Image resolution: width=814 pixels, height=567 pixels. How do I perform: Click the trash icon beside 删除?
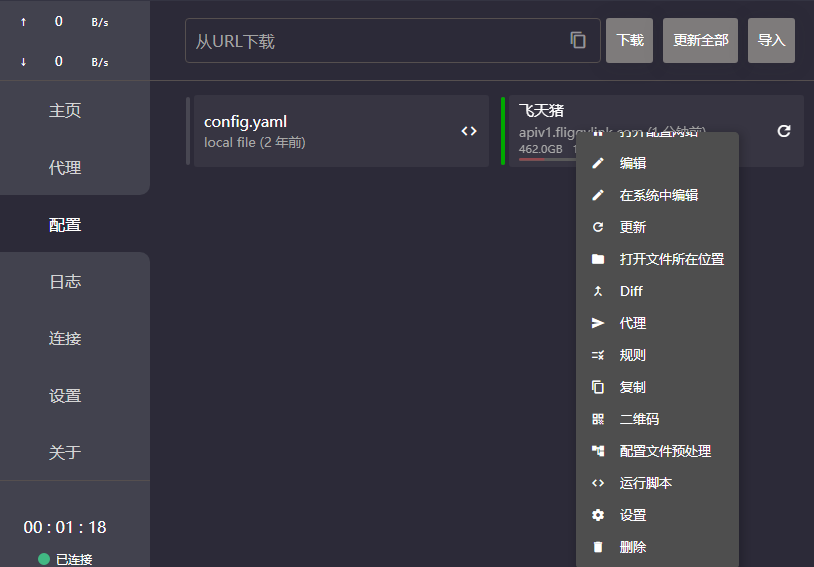click(x=598, y=547)
